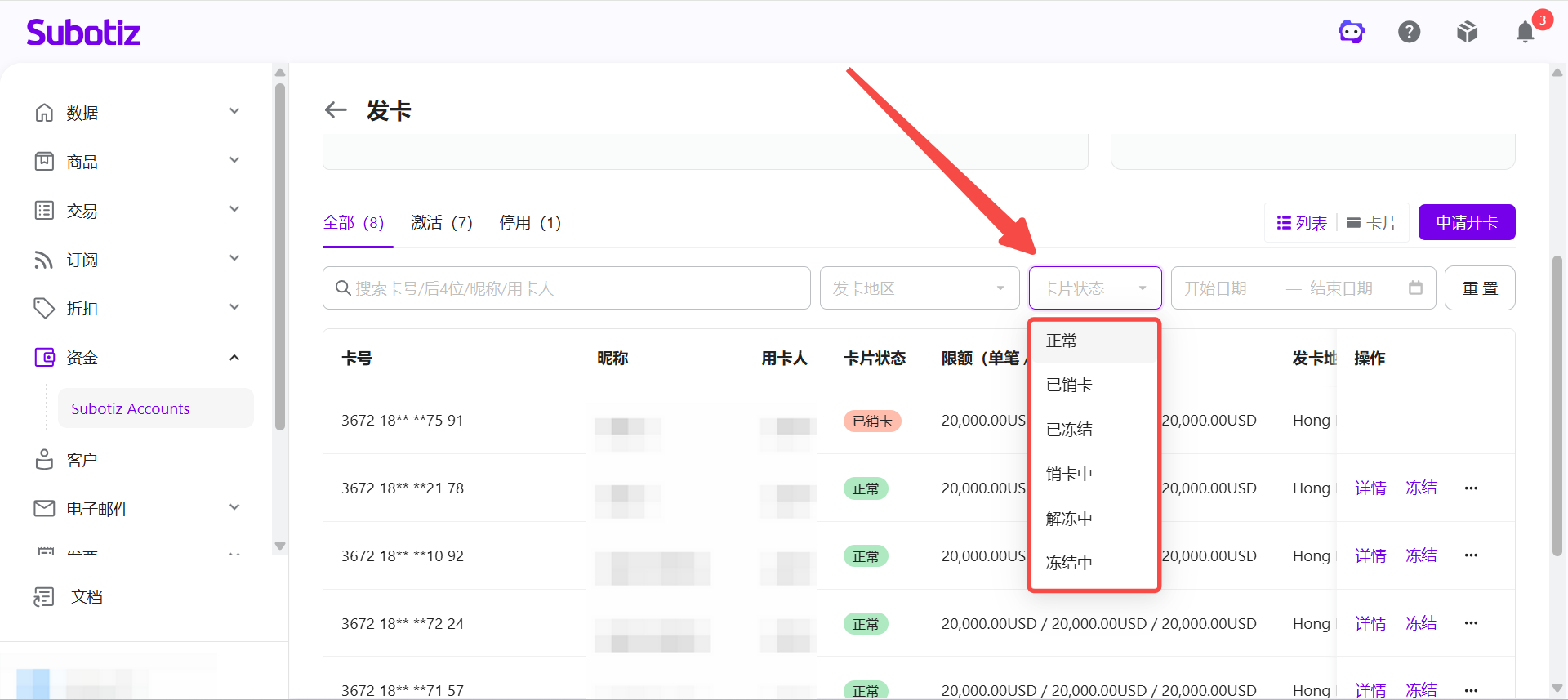Click 冻结 for card ending 21 78
This screenshot has width=1568, height=700.
point(1421,488)
